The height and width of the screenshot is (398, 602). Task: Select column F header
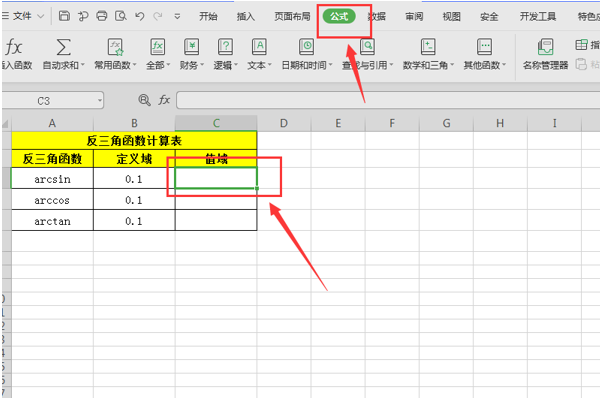[x=392, y=123]
